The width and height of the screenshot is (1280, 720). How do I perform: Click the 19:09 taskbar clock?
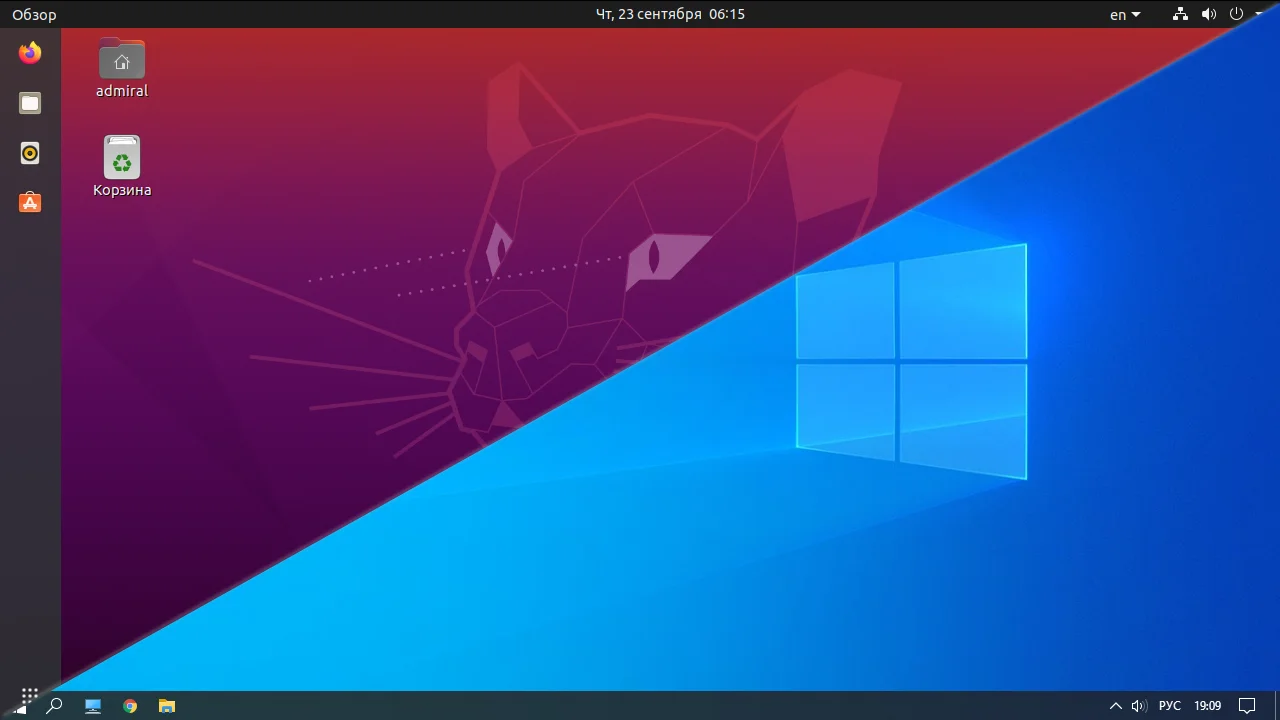pos(1208,706)
